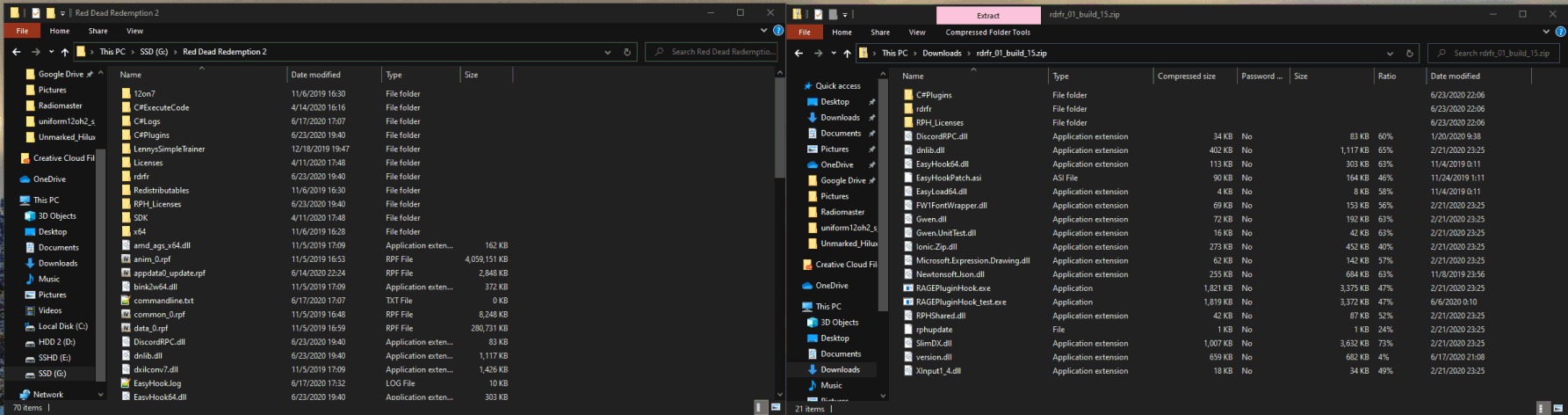Go back in the rdrfr zip window
The height and width of the screenshot is (415, 1568).
798,54
